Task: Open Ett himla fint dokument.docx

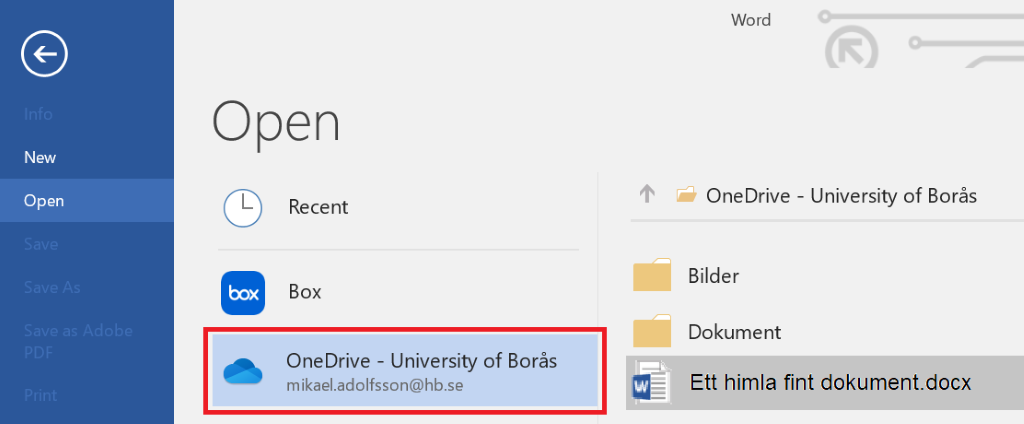Action: click(x=830, y=382)
